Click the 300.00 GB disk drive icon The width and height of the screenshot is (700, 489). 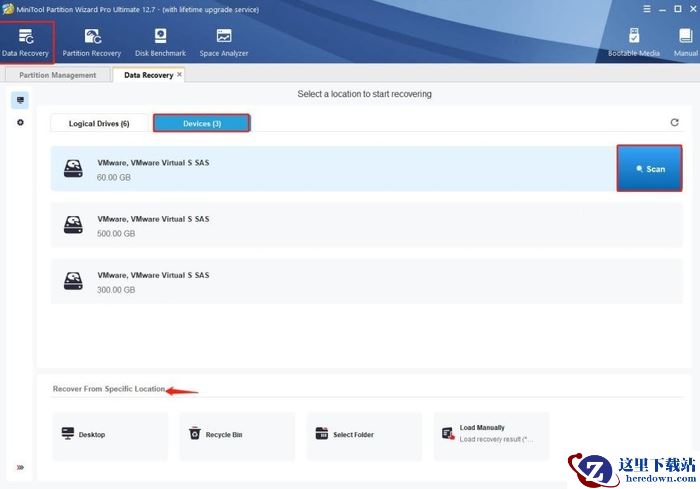click(x=73, y=281)
